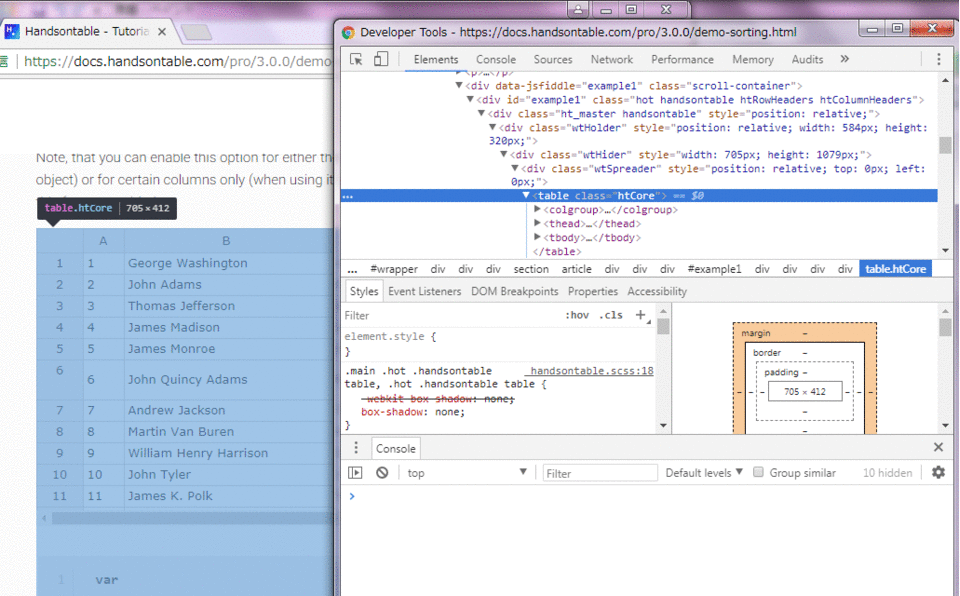Switch to the Audits tab
The width and height of the screenshot is (960, 596).
(807, 59)
